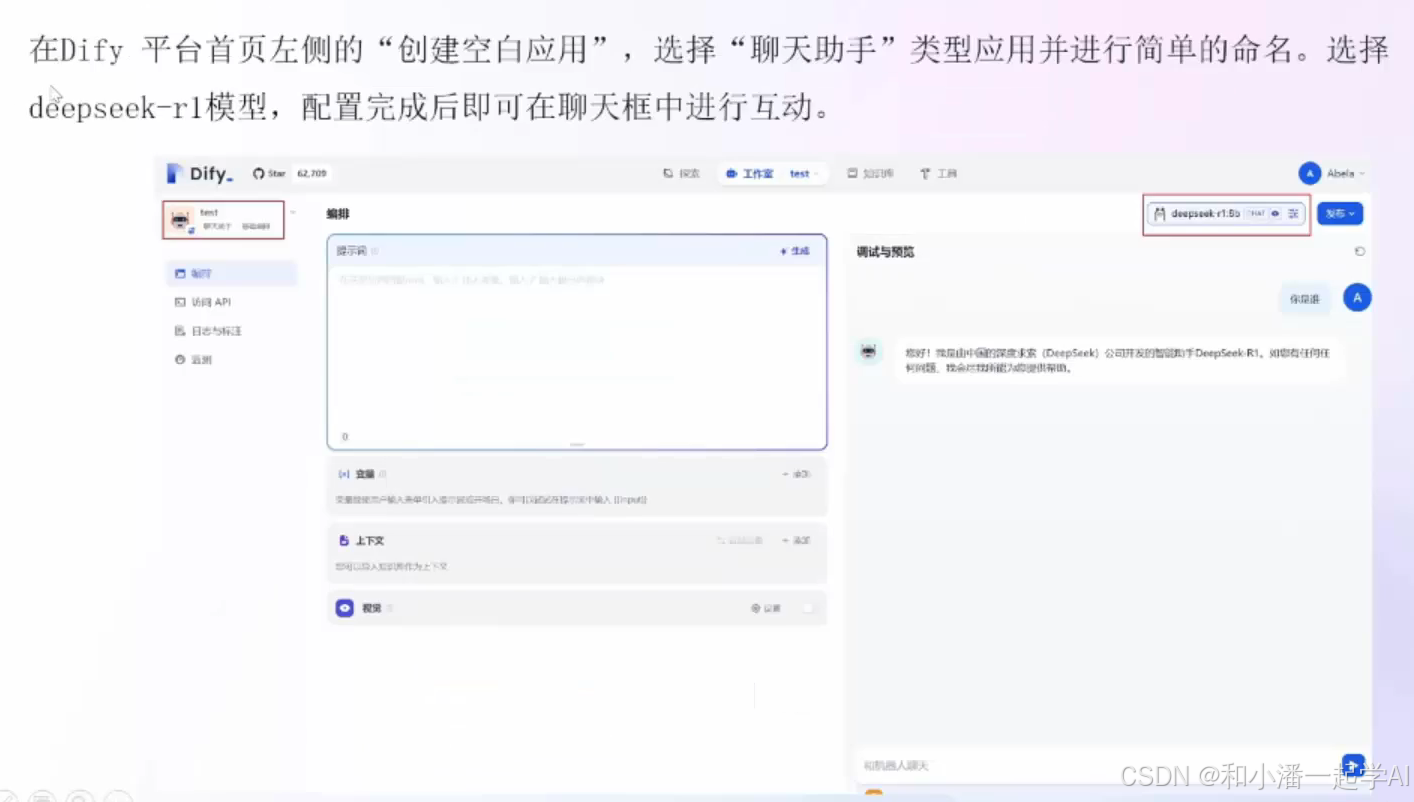
Task: Click the 编排 page heading
Action: [x=338, y=214]
